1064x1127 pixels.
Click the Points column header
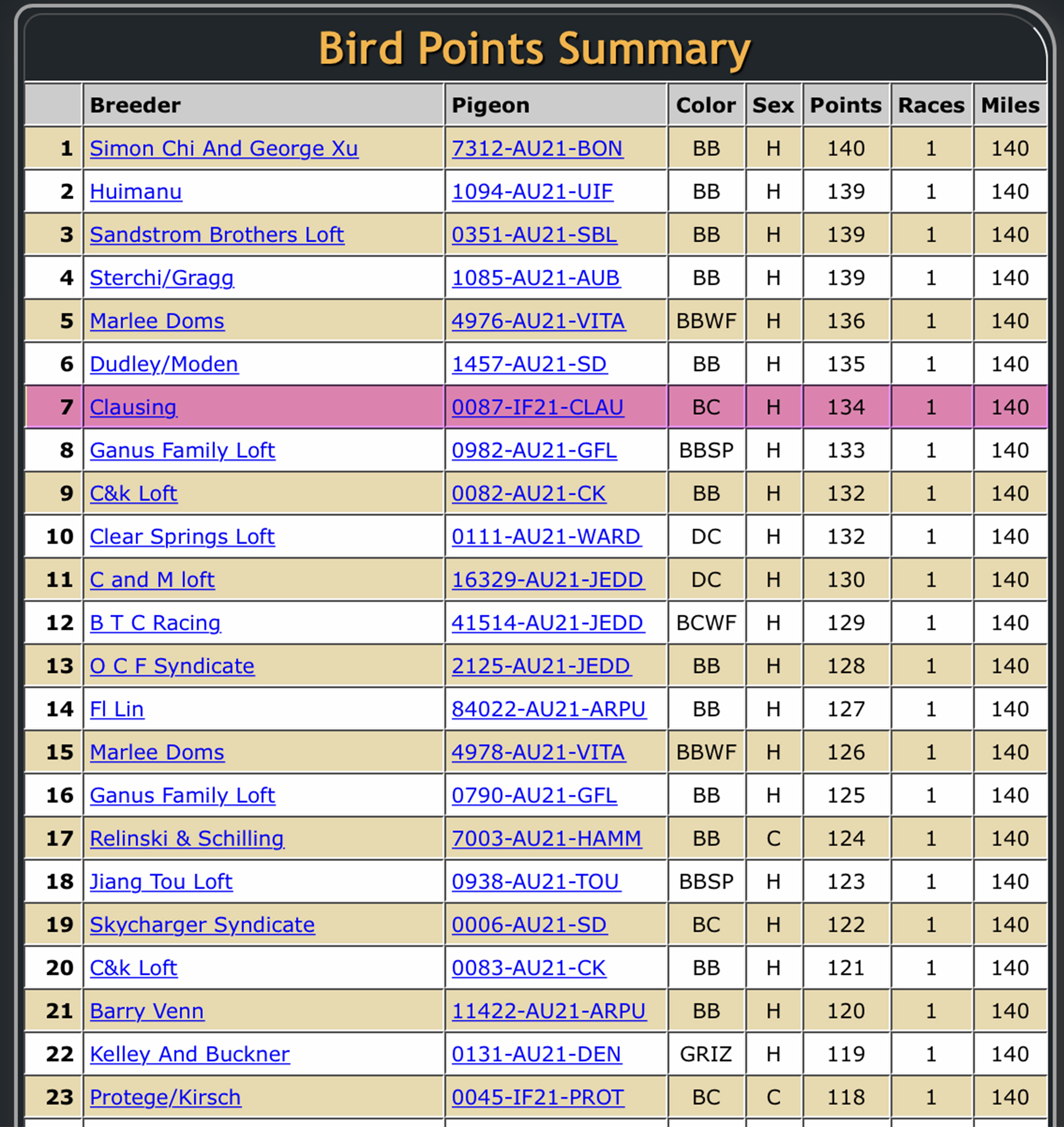pos(845,105)
